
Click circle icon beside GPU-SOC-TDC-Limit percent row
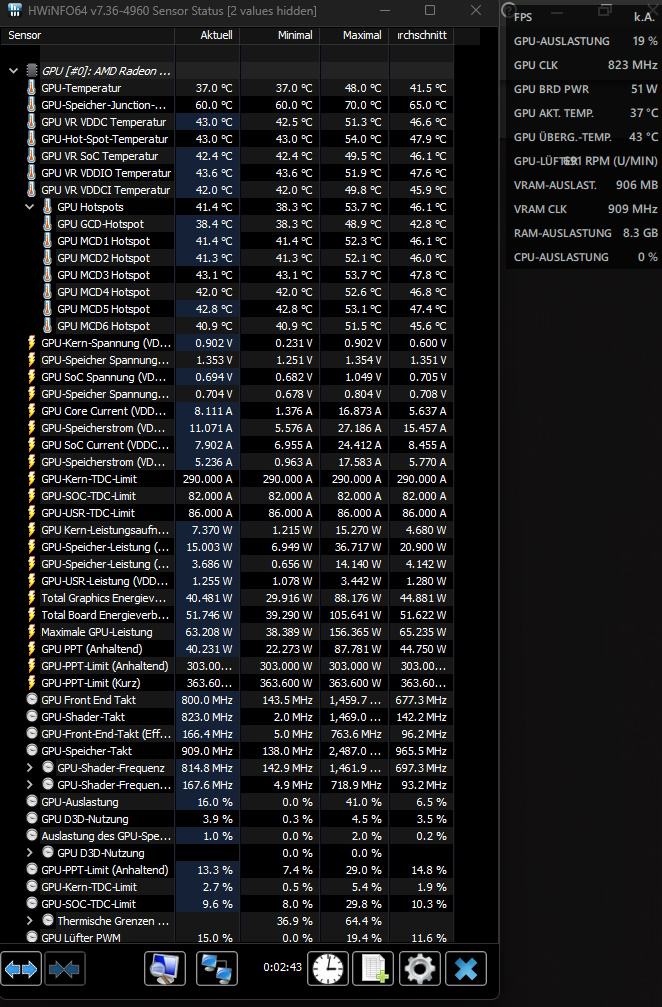[x=32, y=904]
